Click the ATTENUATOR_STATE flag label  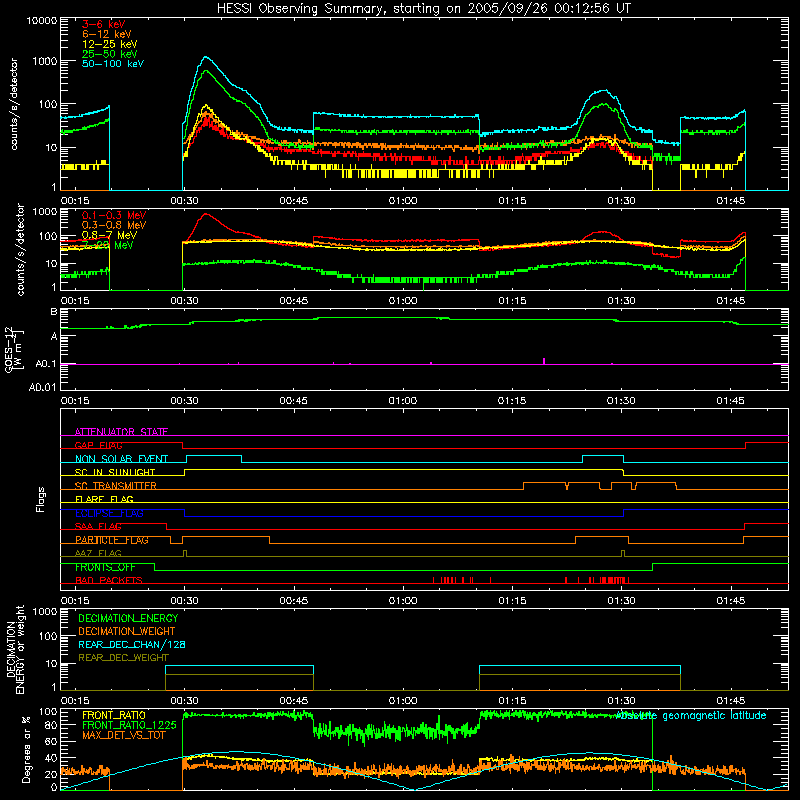pyautogui.click(x=121, y=432)
